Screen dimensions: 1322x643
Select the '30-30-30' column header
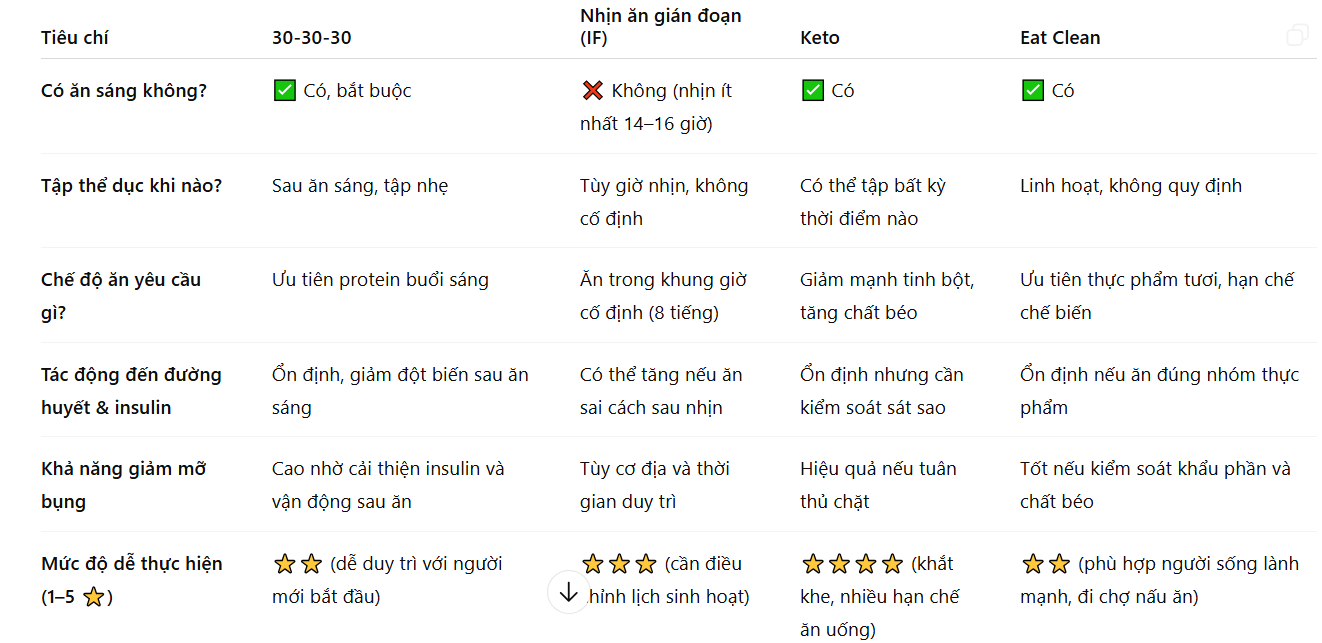312,38
